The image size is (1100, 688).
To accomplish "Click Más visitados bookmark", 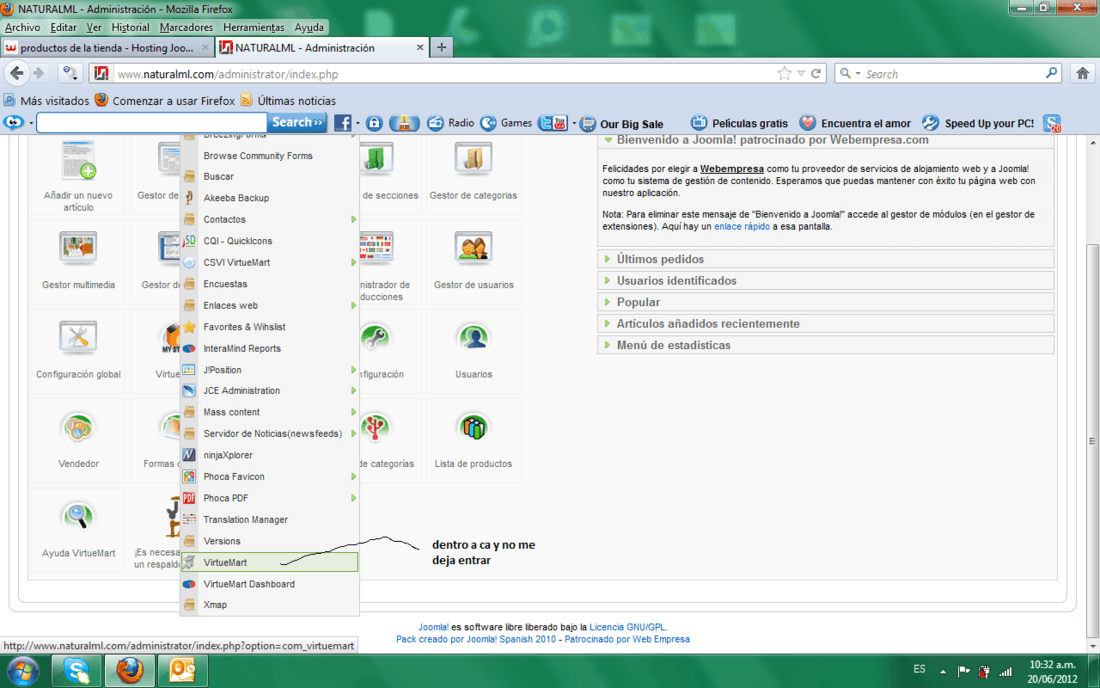I will pyautogui.click(x=47, y=100).
